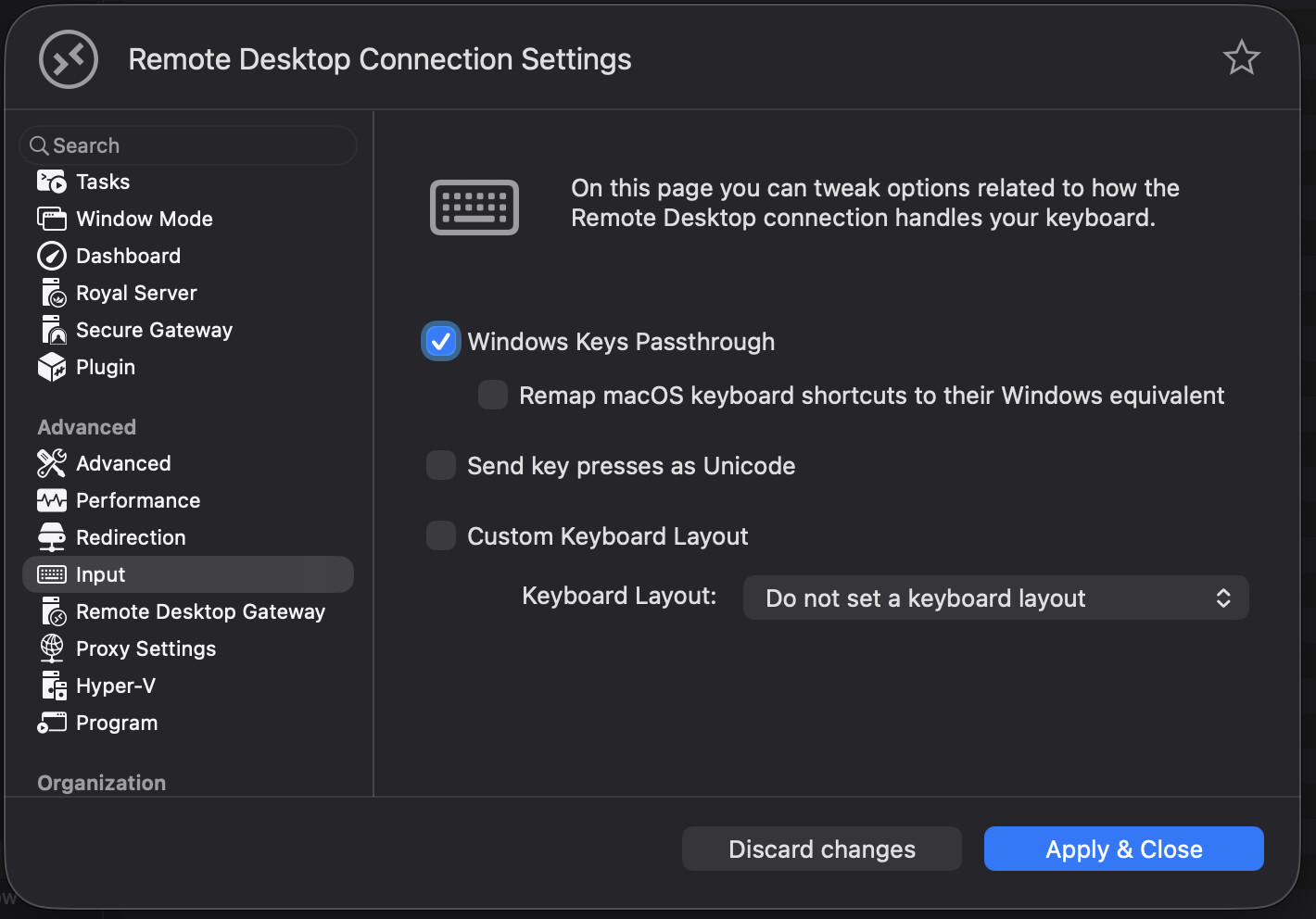Open the Secure Gateway icon
The width and height of the screenshot is (1316, 919).
(53, 330)
